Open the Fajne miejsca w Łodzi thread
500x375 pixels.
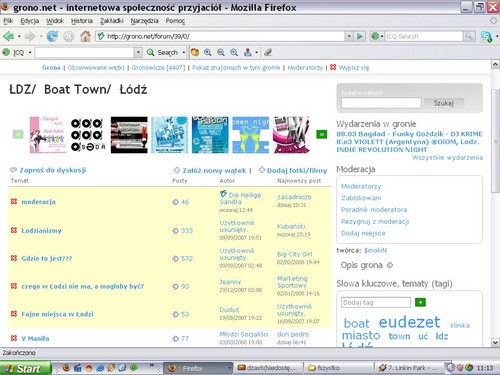pyautogui.click(x=57, y=314)
